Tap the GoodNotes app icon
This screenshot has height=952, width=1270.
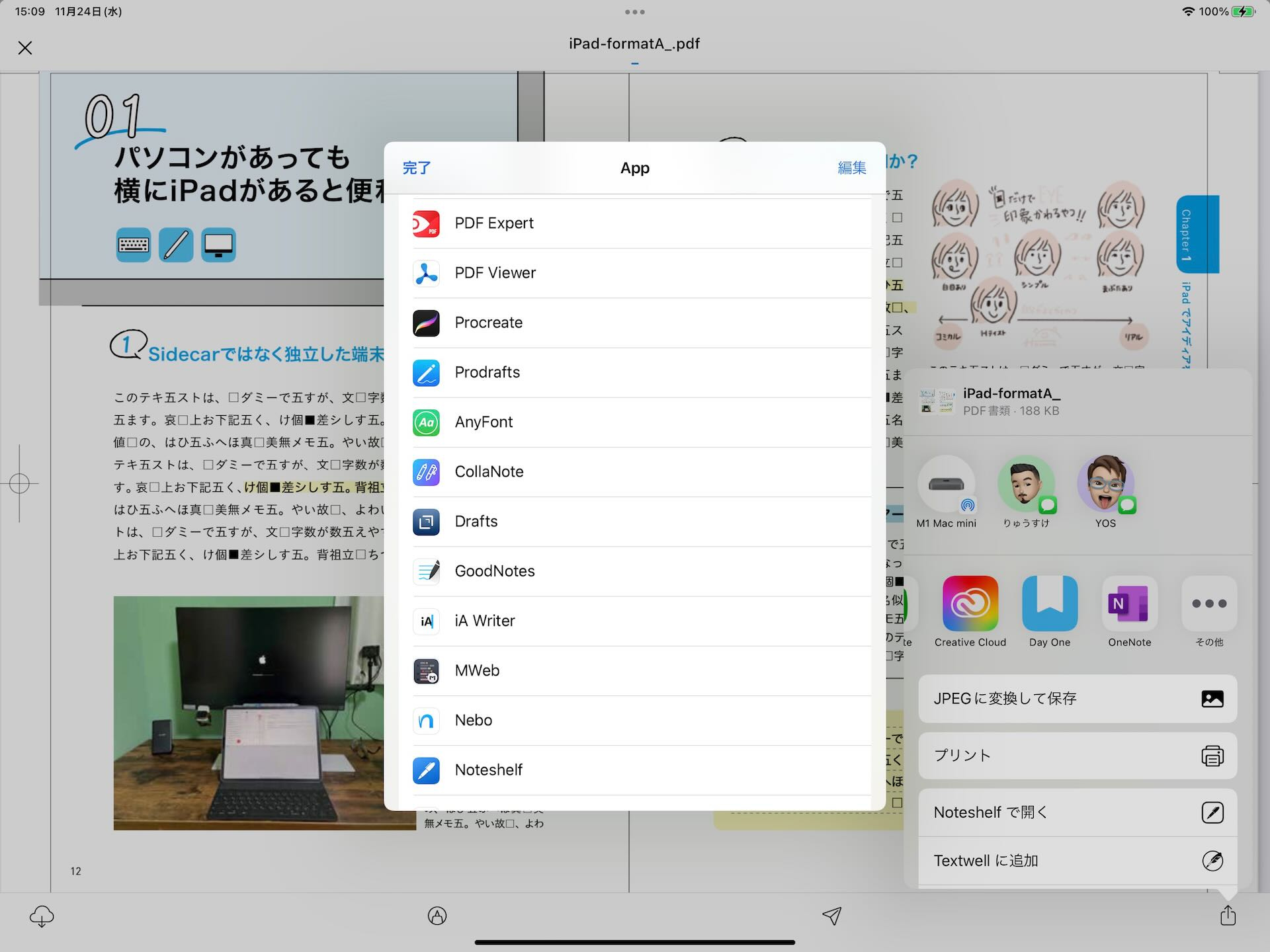point(426,571)
